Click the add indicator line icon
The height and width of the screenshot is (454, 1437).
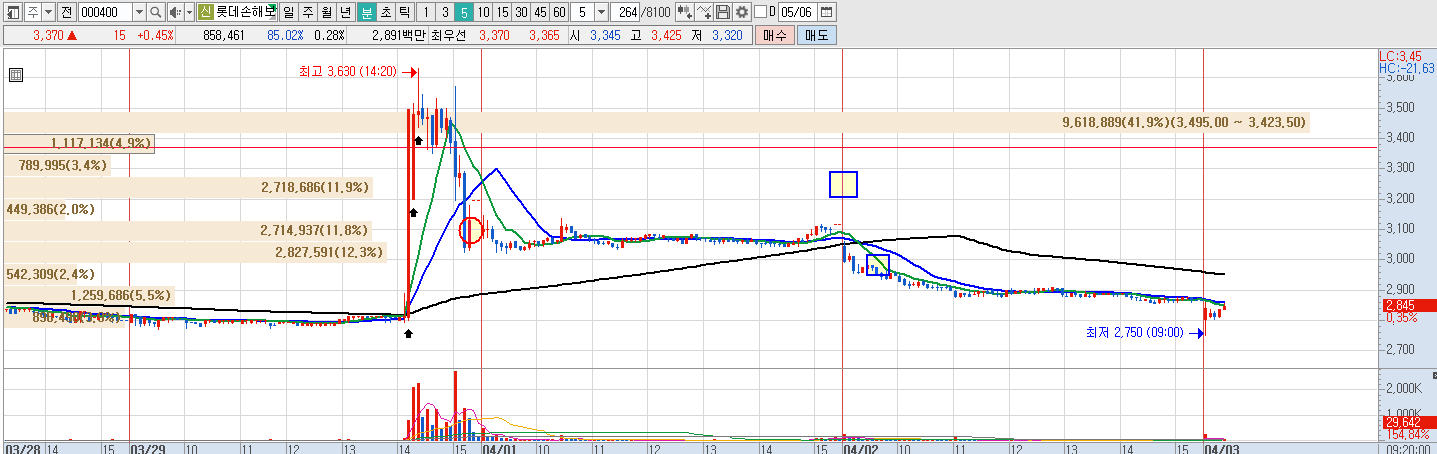coord(704,12)
